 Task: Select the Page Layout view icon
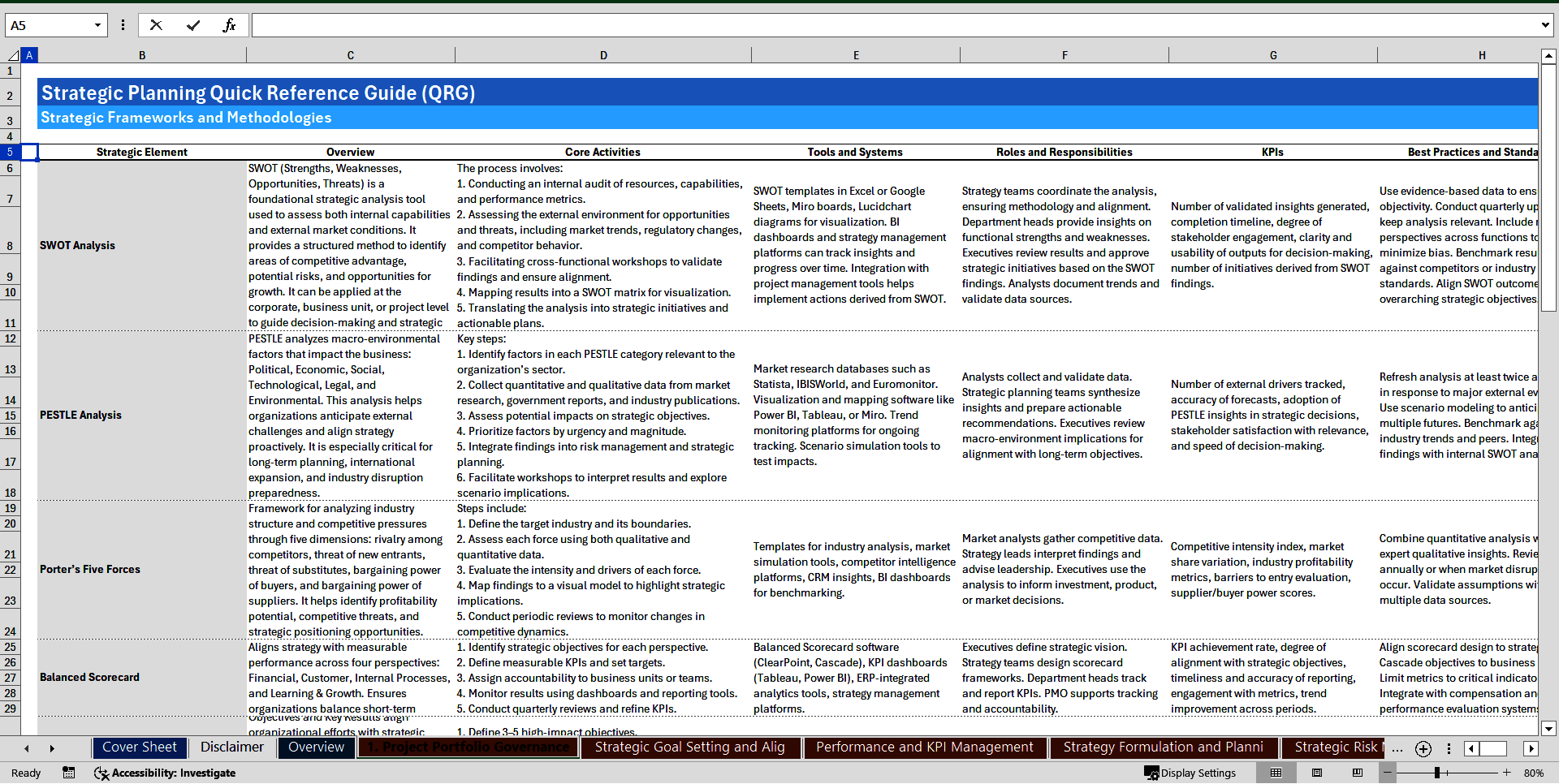pyautogui.click(x=1317, y=773)
